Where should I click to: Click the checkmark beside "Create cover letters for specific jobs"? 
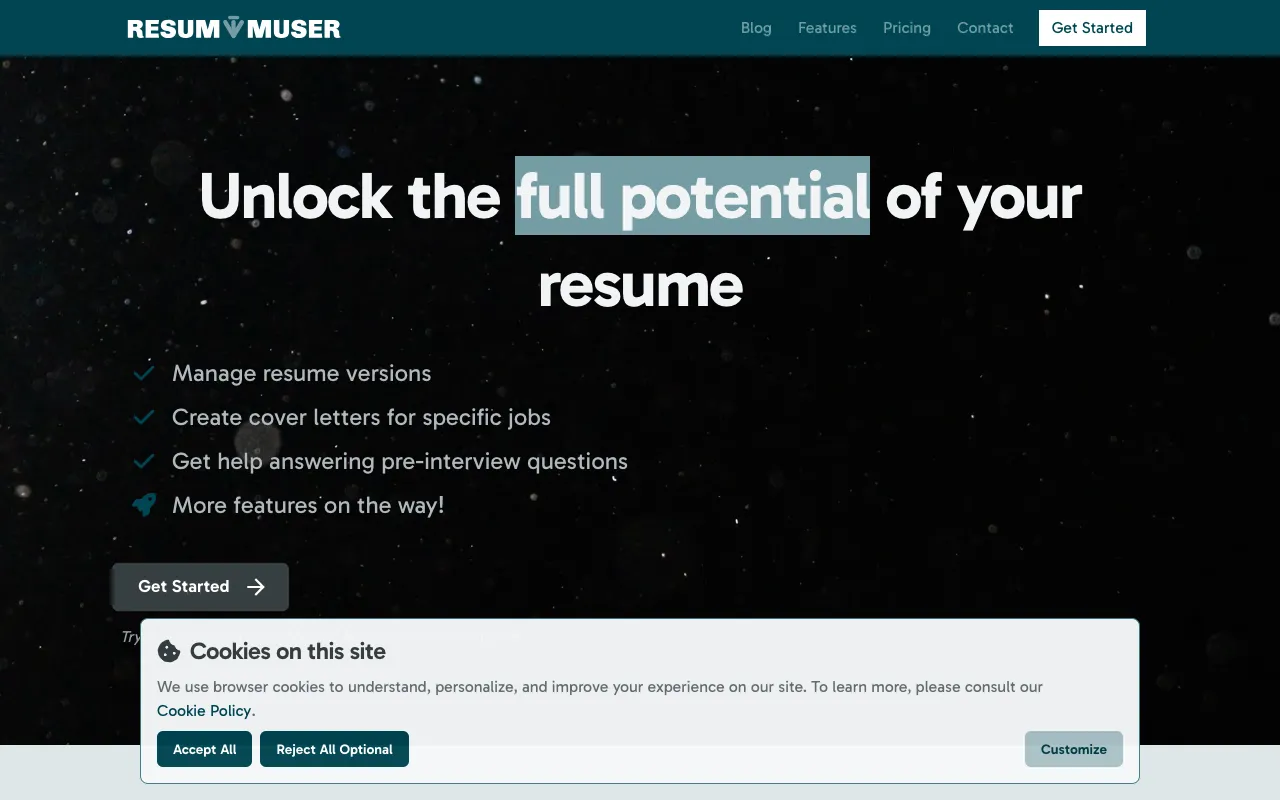(x=143, y=417)
